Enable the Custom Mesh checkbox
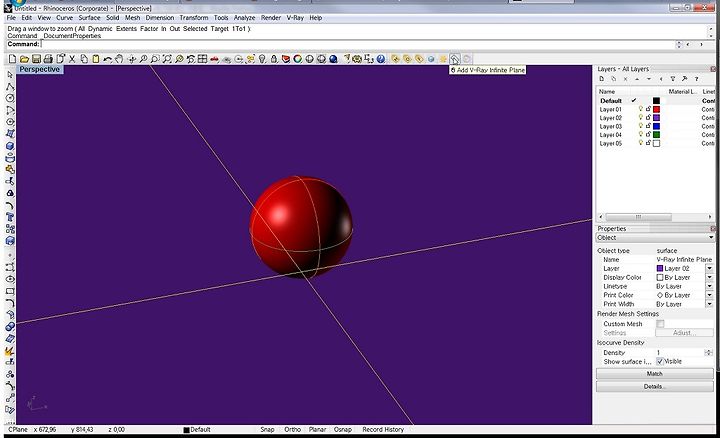The image size is (720, 438). pos(660,324)
